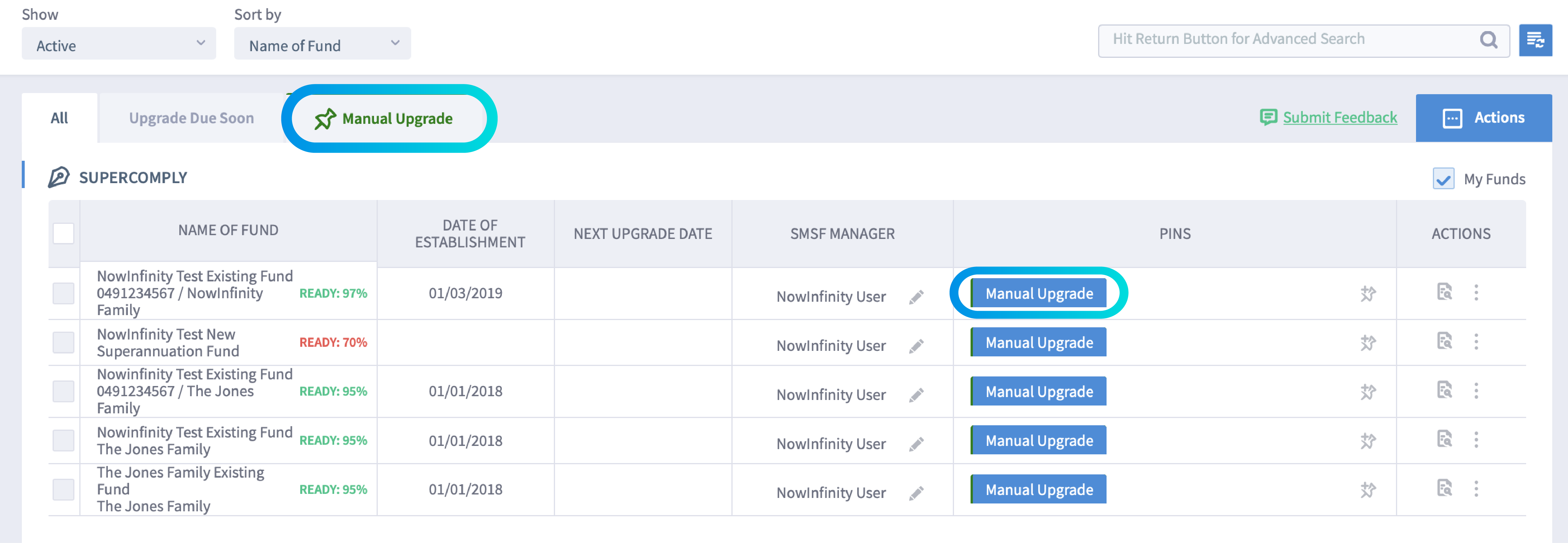Viewport: 1568px width, 543px height.
Task: Click the search magnifier icon
Action: click(1490, 40)
